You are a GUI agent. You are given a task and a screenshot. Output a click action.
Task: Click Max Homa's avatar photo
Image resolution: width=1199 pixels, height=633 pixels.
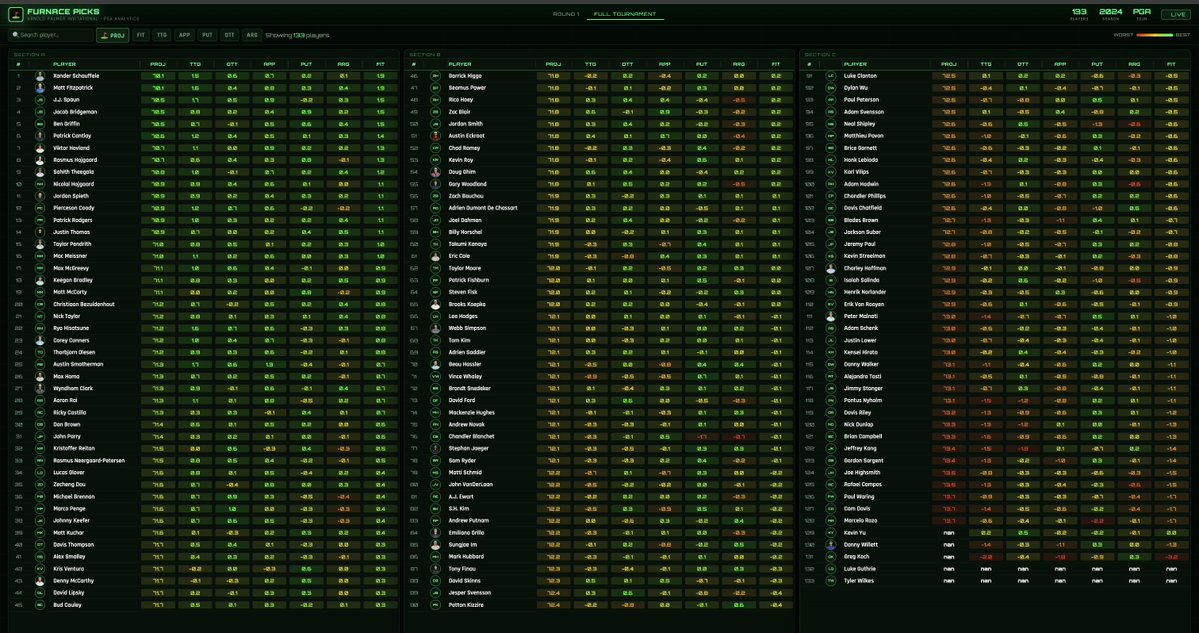(40, 376)
